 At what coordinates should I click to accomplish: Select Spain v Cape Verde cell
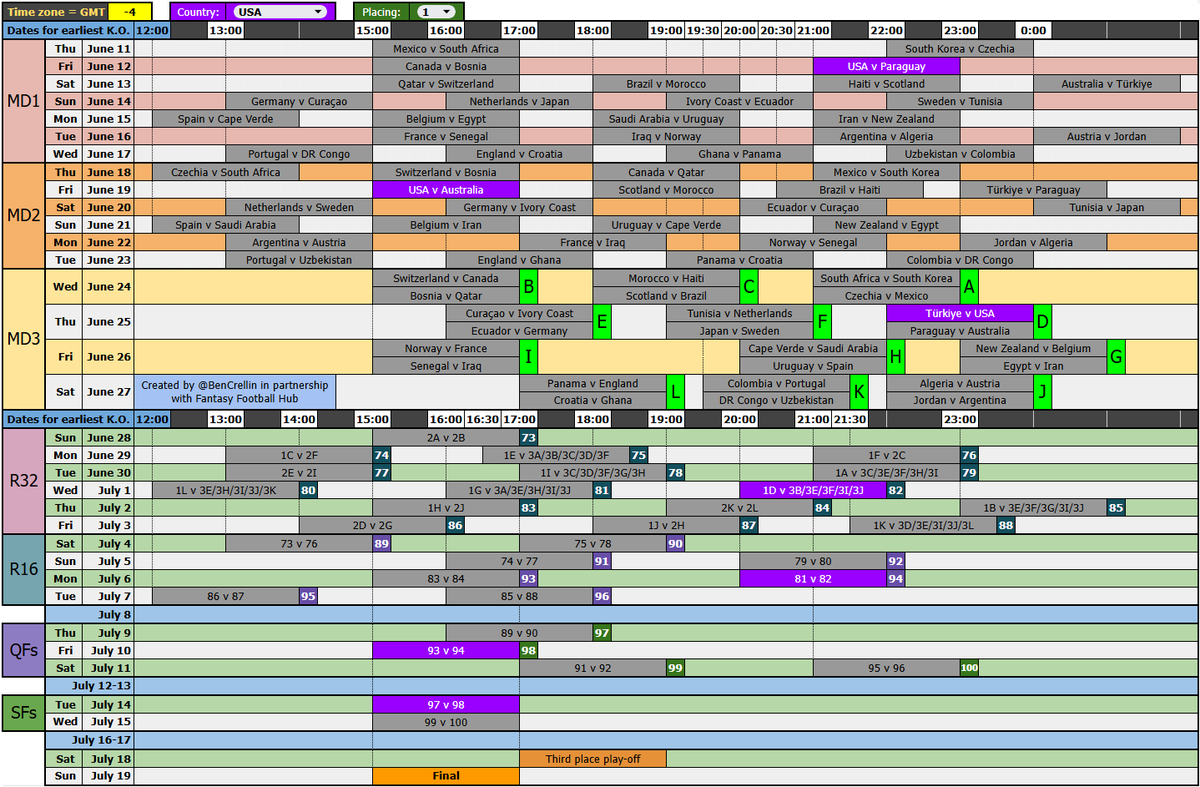225,119
